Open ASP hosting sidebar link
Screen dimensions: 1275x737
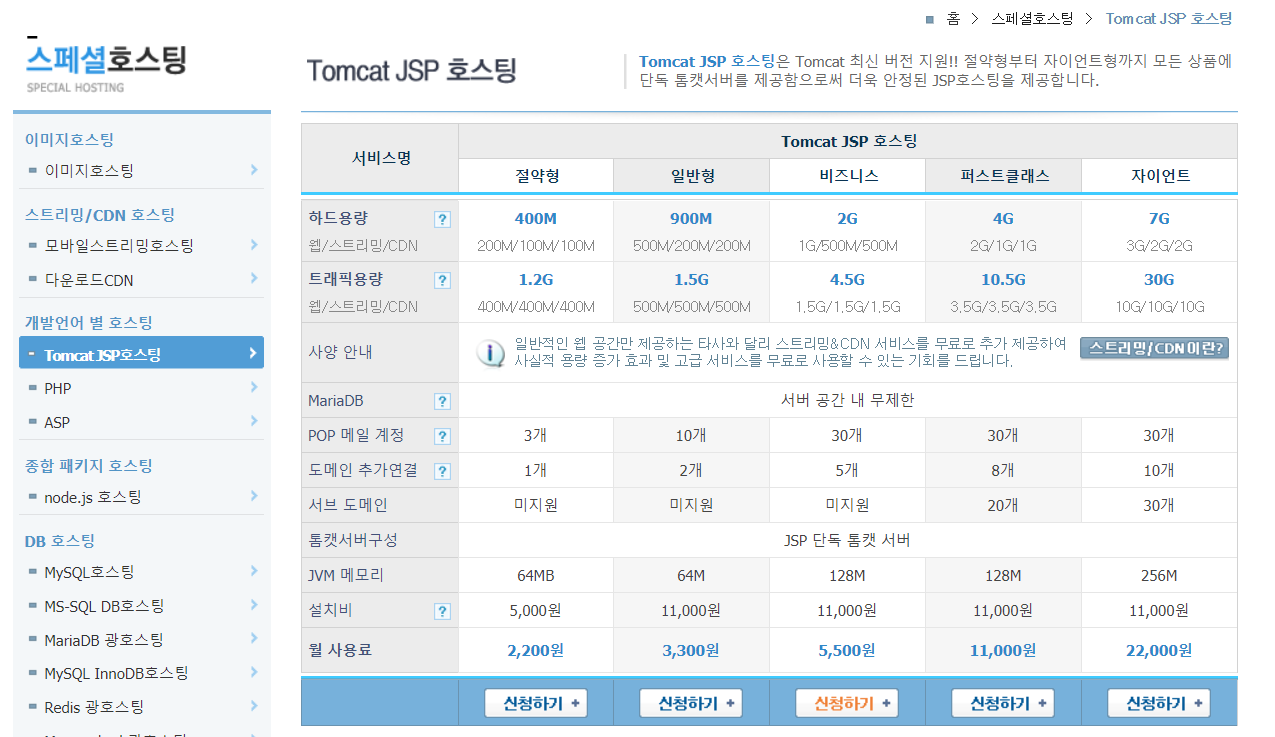tap(57, 423)
